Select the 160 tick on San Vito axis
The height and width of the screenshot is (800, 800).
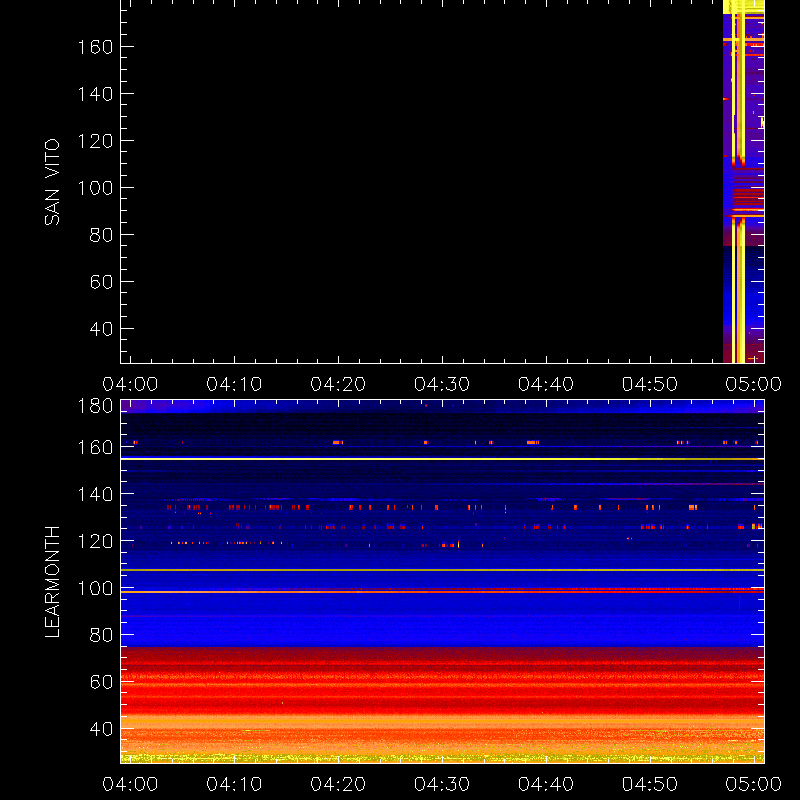coord(95,47)
